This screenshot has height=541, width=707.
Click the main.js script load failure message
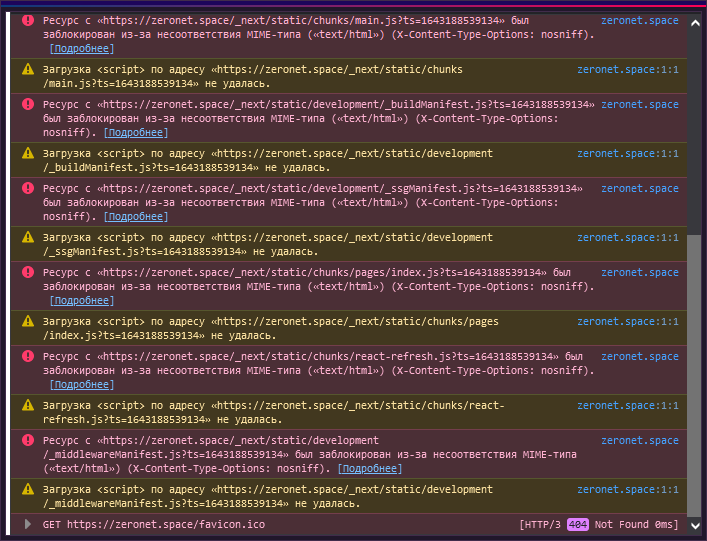point(252,77)
